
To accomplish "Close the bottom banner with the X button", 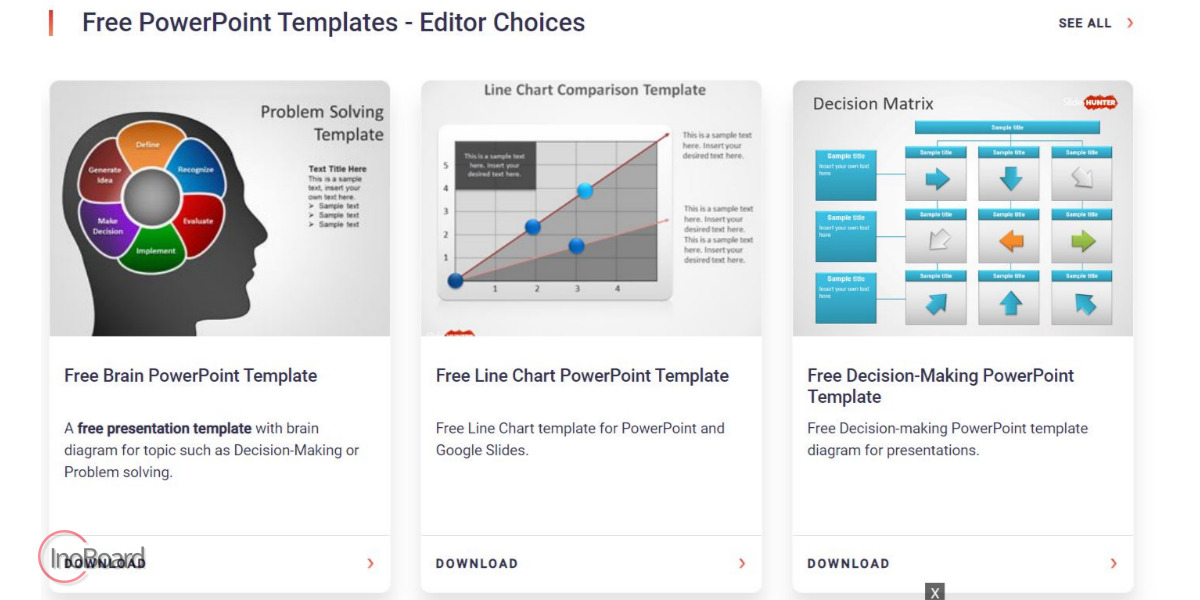I will [935, 592].
